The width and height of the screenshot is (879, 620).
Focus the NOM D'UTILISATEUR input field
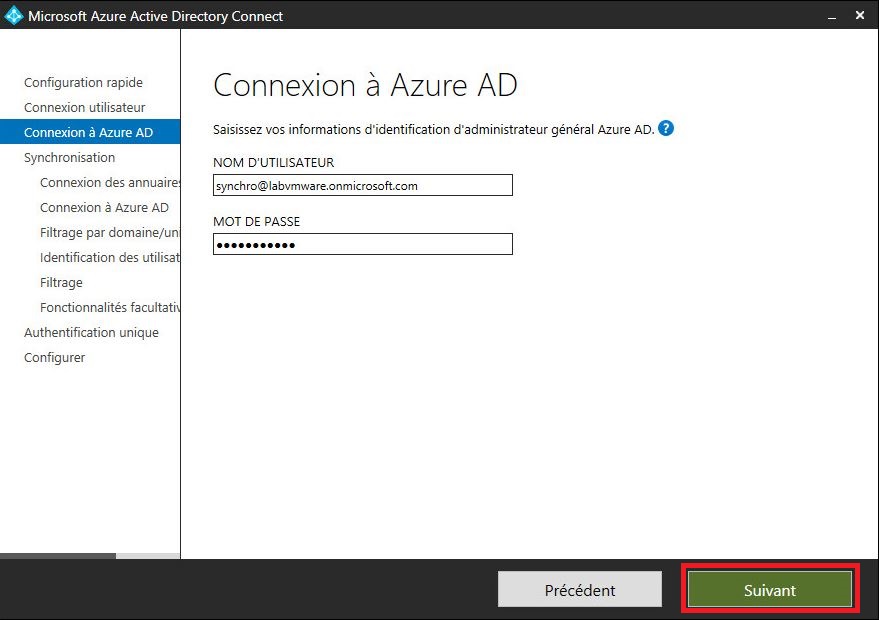(363, 185)
